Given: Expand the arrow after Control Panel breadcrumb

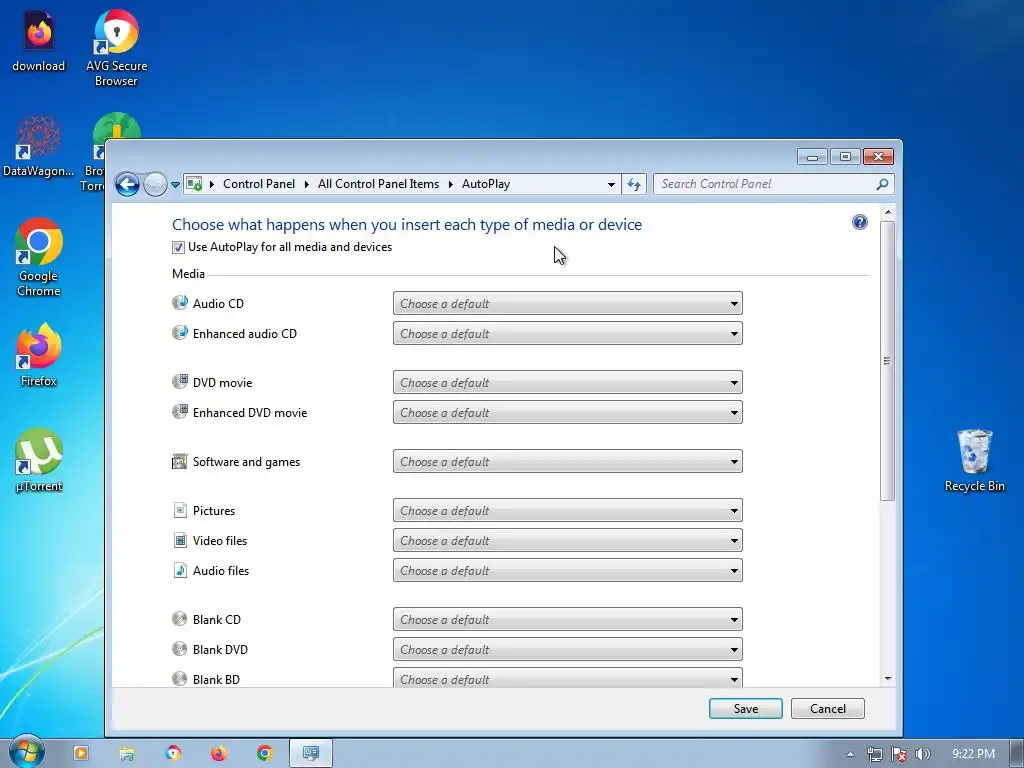Looking at the screenshot, I should coord(306,184).
